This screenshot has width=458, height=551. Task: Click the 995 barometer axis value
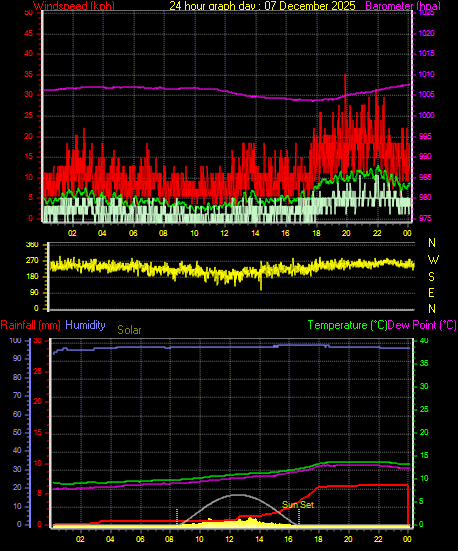tap(425, 136)
